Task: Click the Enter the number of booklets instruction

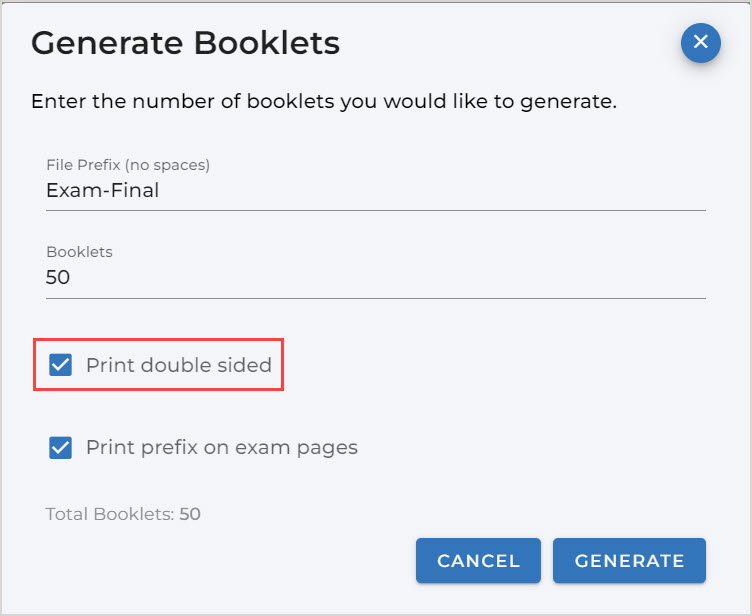Action: [x=323, y=101]
